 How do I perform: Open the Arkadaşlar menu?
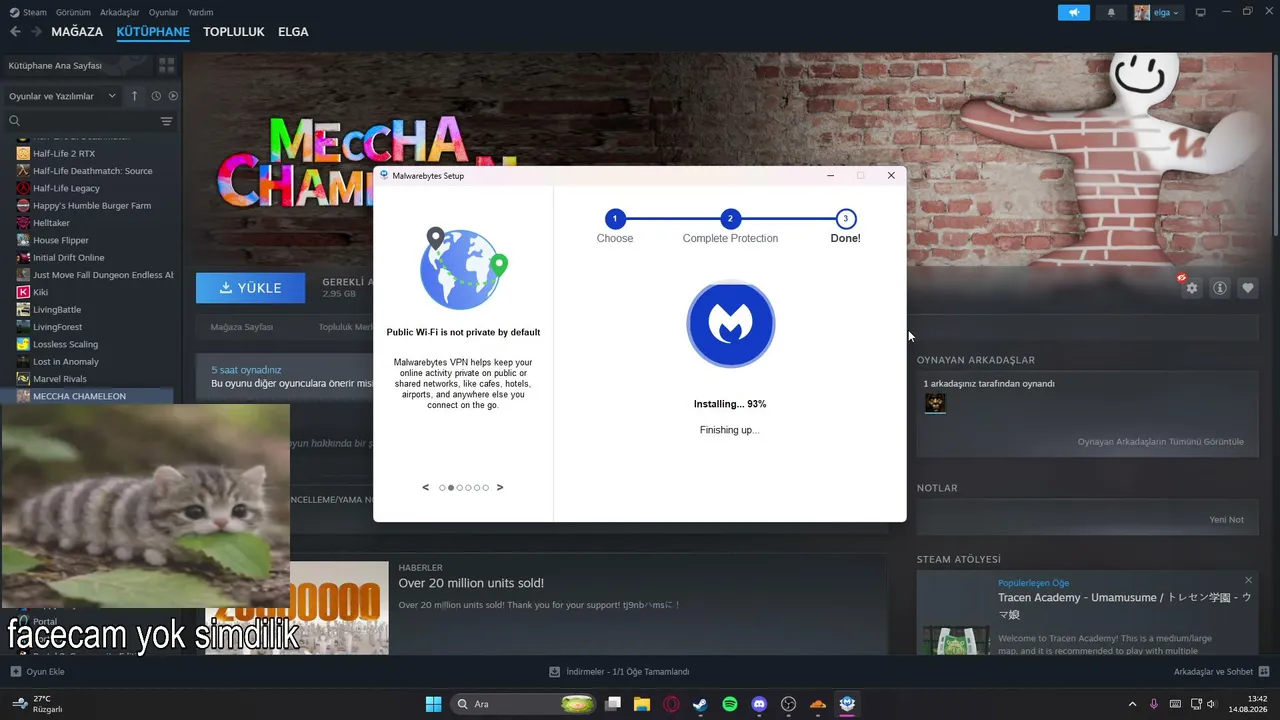(120, 13)
